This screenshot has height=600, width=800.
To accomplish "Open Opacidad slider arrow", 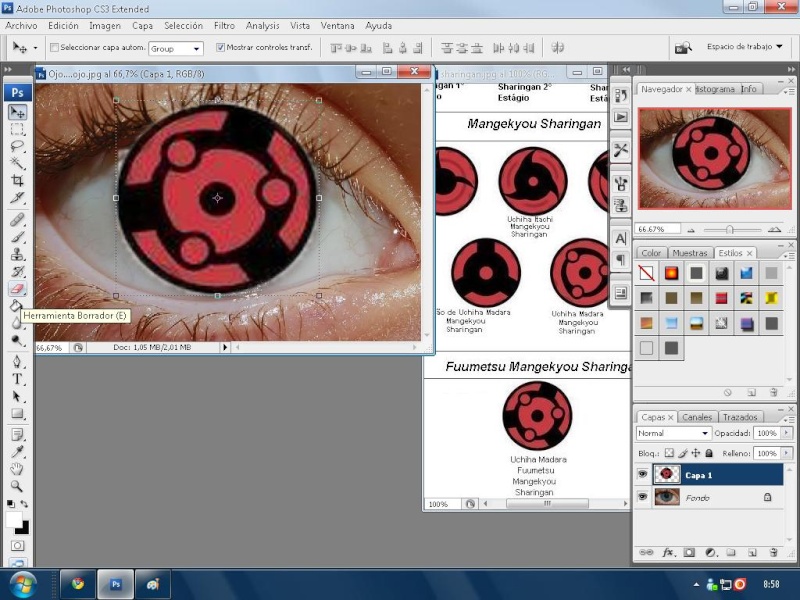I will (786, 433).
